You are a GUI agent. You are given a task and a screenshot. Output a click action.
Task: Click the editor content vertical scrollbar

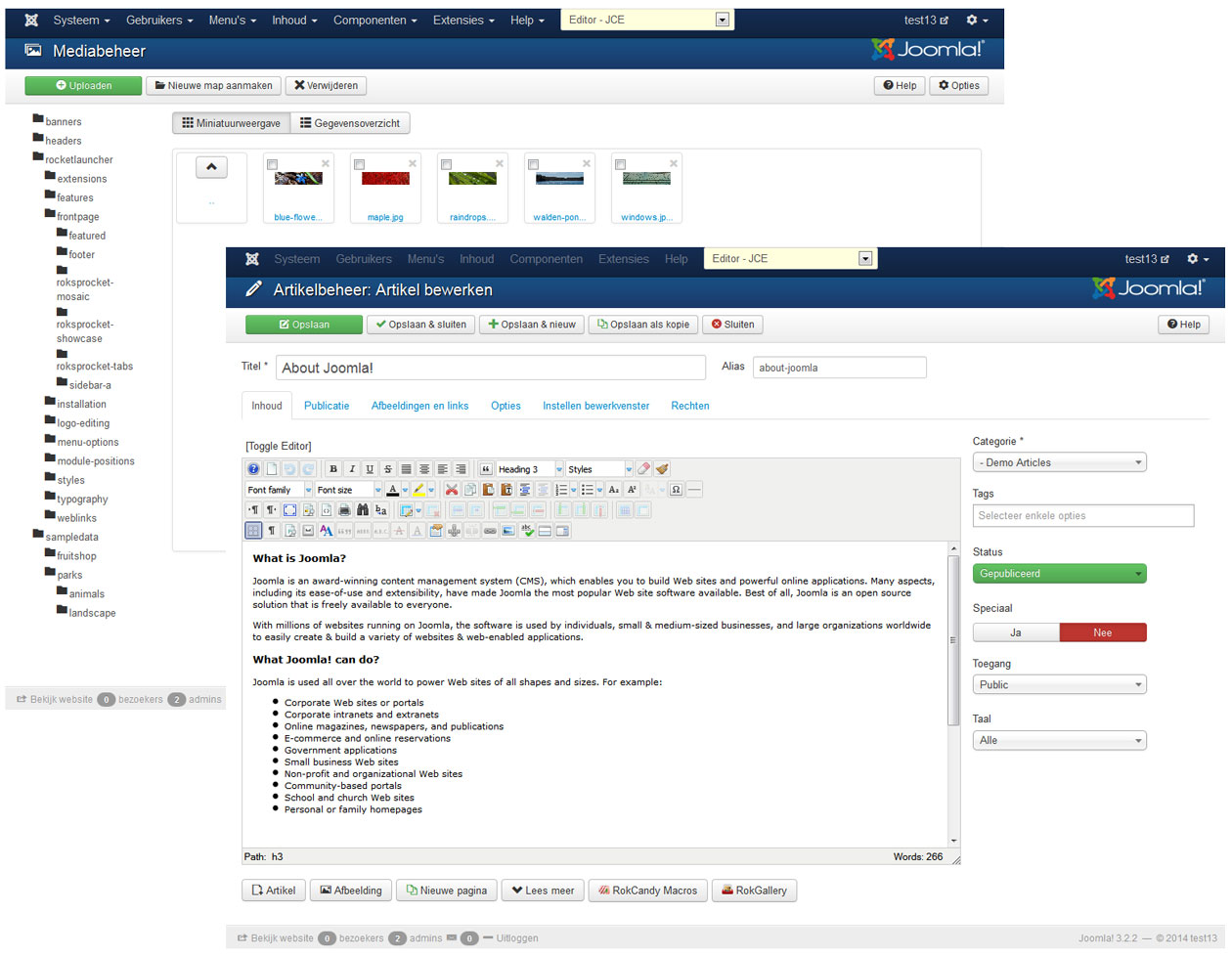(x=953, y=640)
